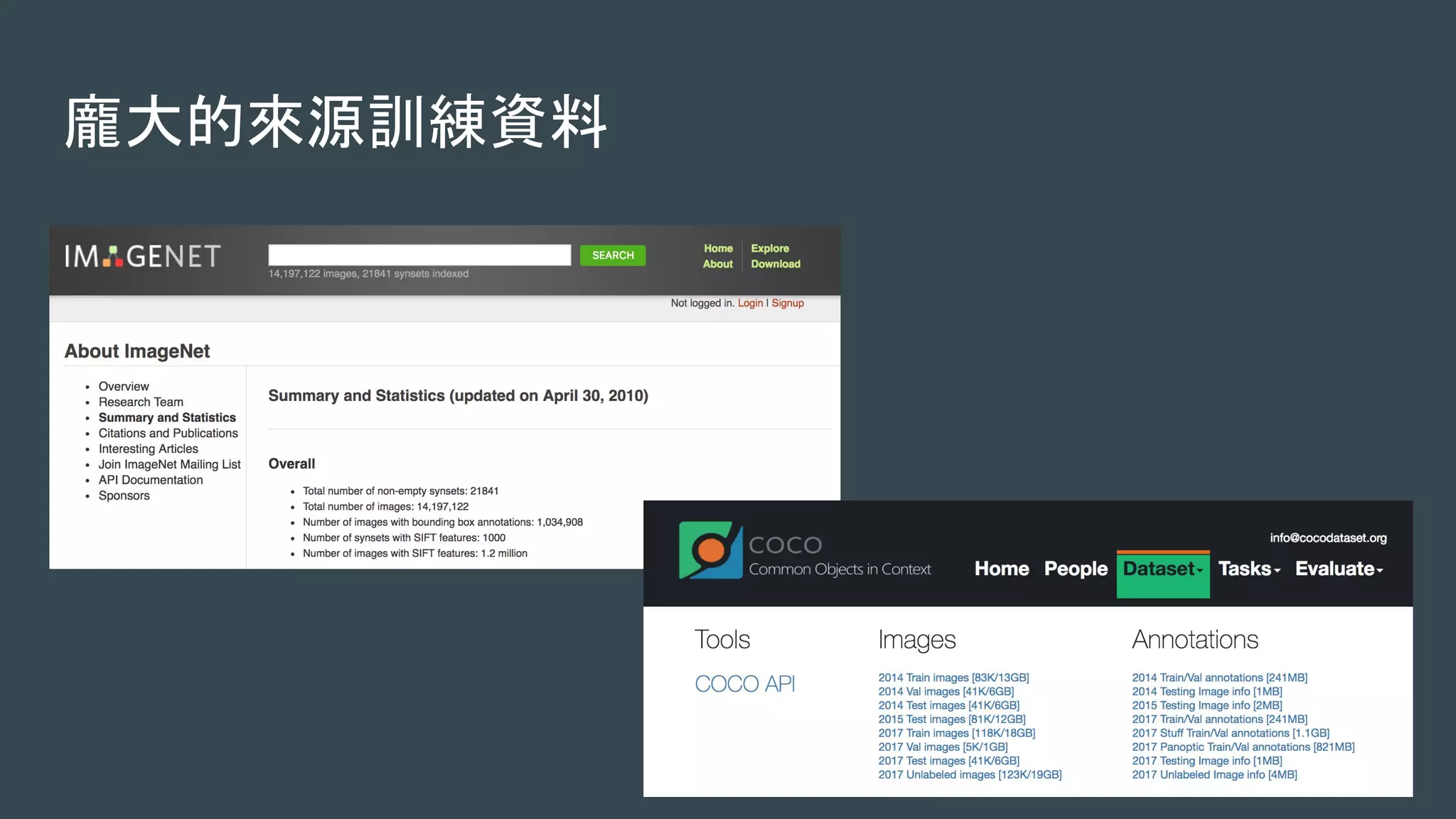1456x819 pixels.
Task: Click the COCO 'Tools' column heading
Action: pos(722,639)
